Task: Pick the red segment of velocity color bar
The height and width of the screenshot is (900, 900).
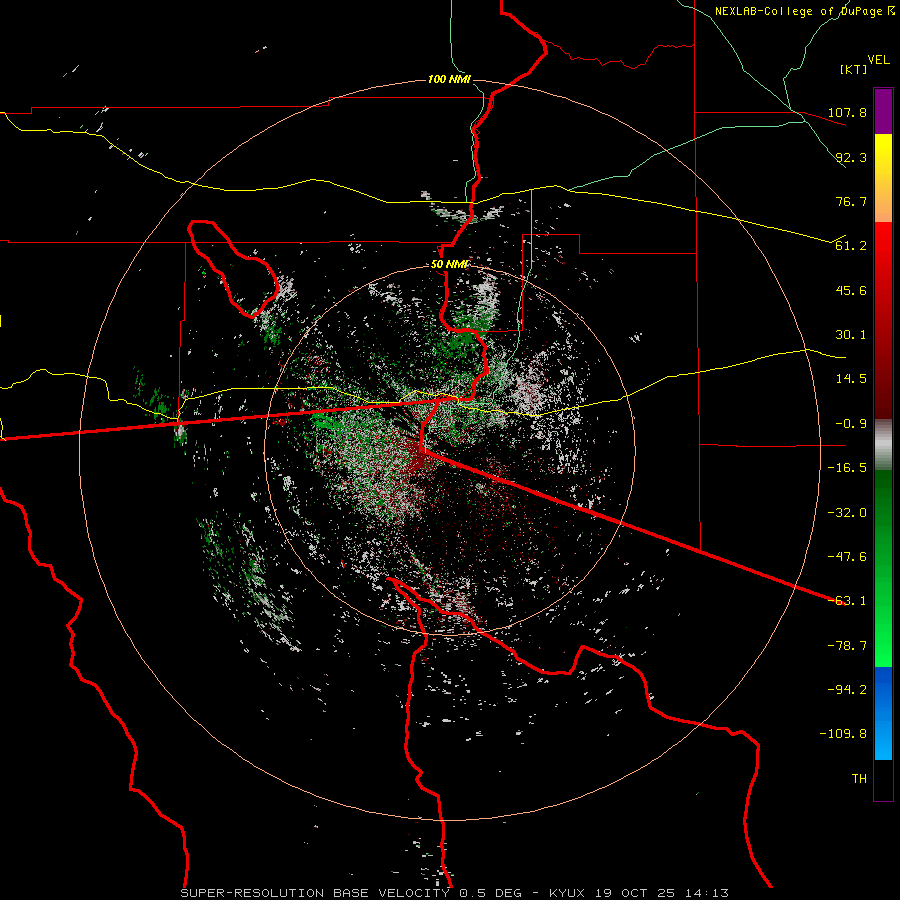Action: [x=883, y=320]
